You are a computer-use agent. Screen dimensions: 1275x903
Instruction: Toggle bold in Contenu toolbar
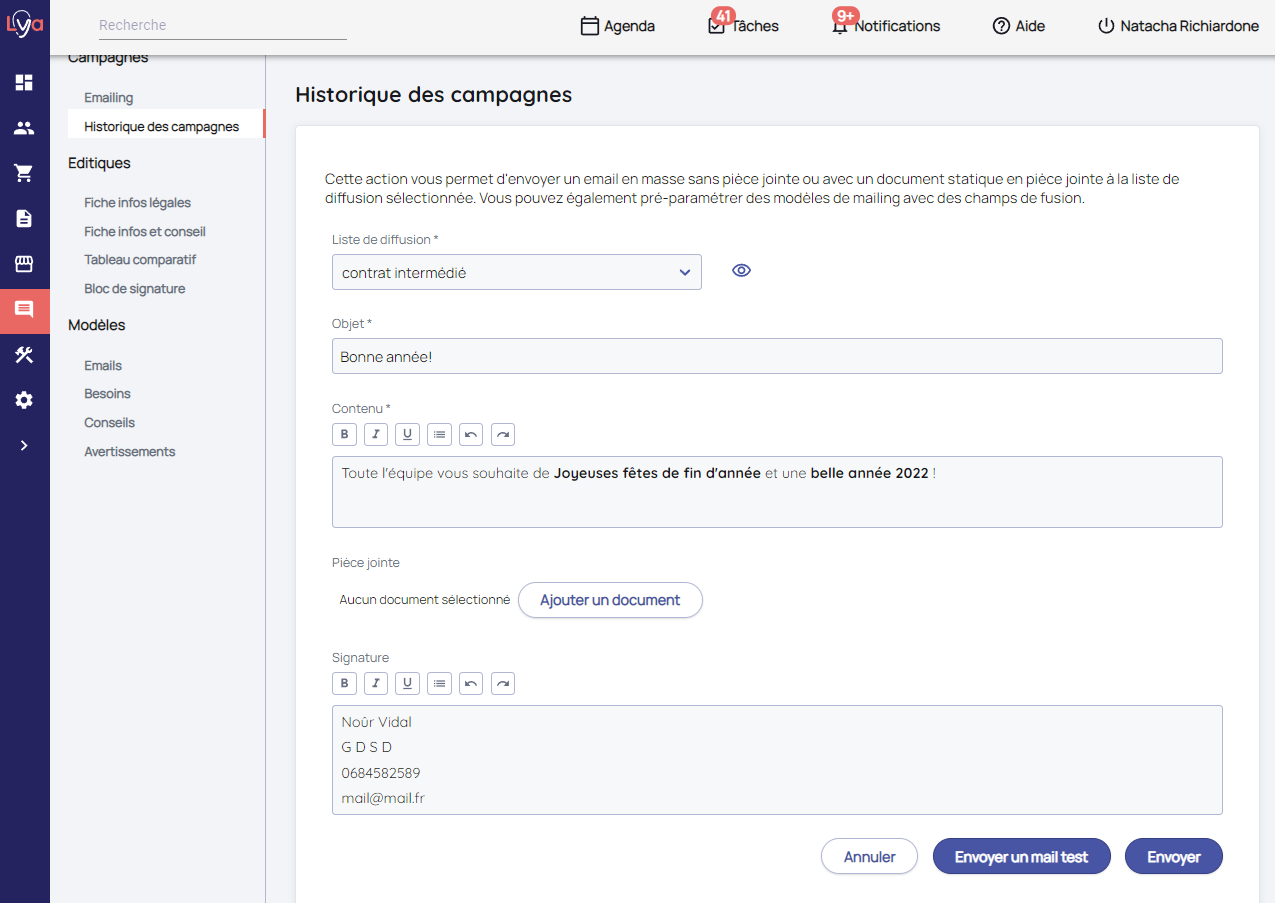(x=344, y=434)
